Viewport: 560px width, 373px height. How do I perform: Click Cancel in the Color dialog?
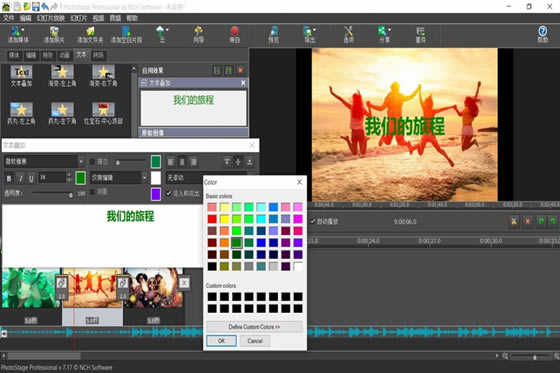click(x=255, y=341)
